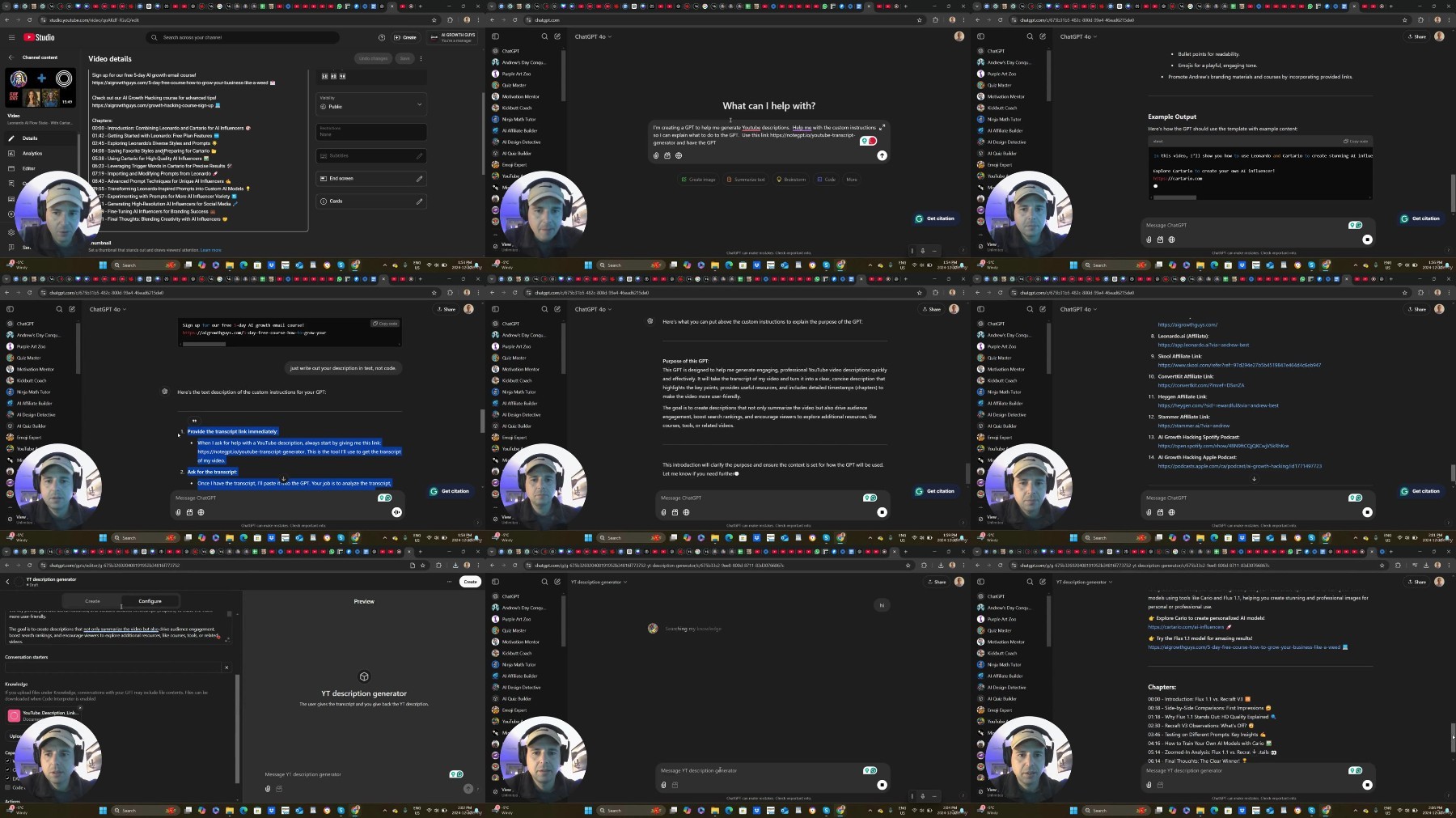Image resolution: width=1456 pixels, height=818 pixels.
Task: Toggle the sidebar in the 'What can I help with?' window
Action: pyautogui.click(x=496, y=36)
